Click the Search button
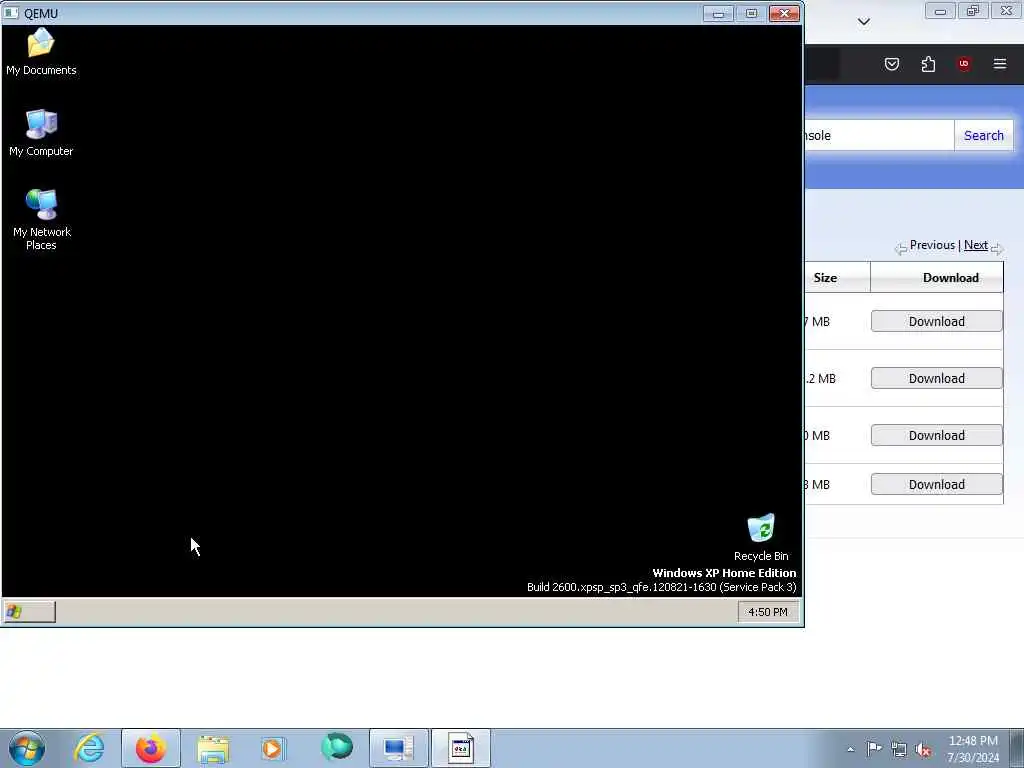Image resolution: width=1024 pixels, height=768 pixels. pyautogui.click(x=984, y=135)
